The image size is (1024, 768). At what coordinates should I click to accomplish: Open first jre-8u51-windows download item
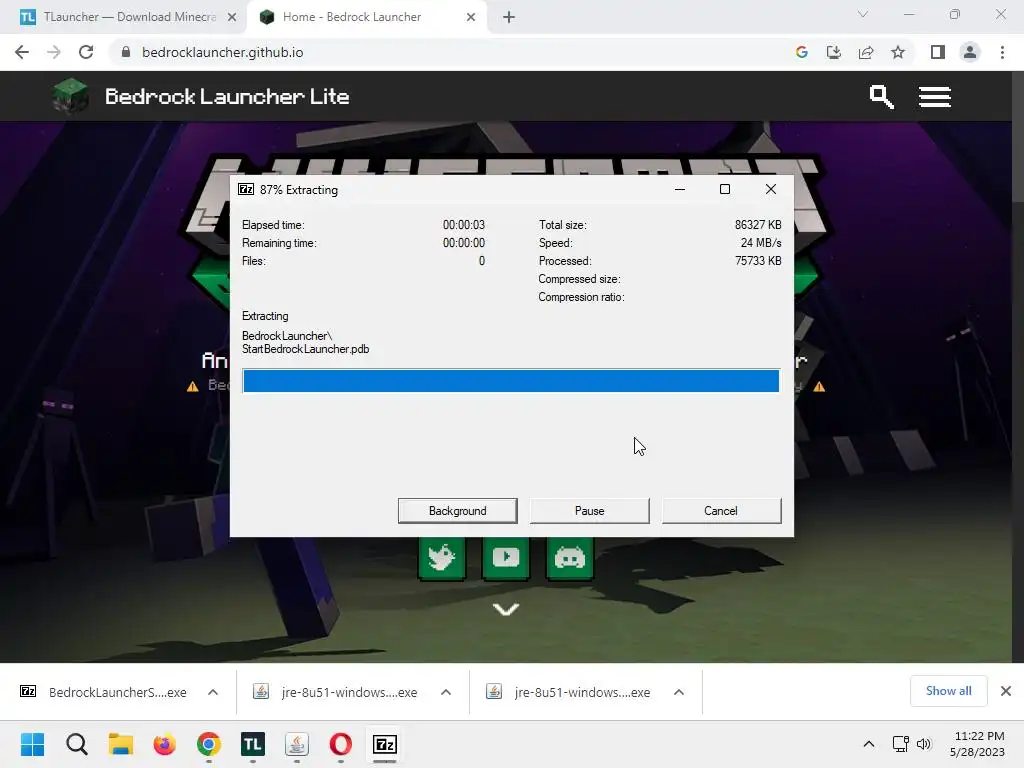point(336,692)
